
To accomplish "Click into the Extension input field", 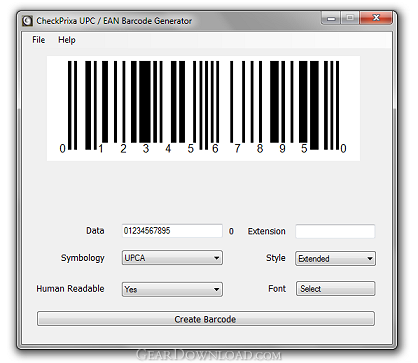I will click(335, 231).
